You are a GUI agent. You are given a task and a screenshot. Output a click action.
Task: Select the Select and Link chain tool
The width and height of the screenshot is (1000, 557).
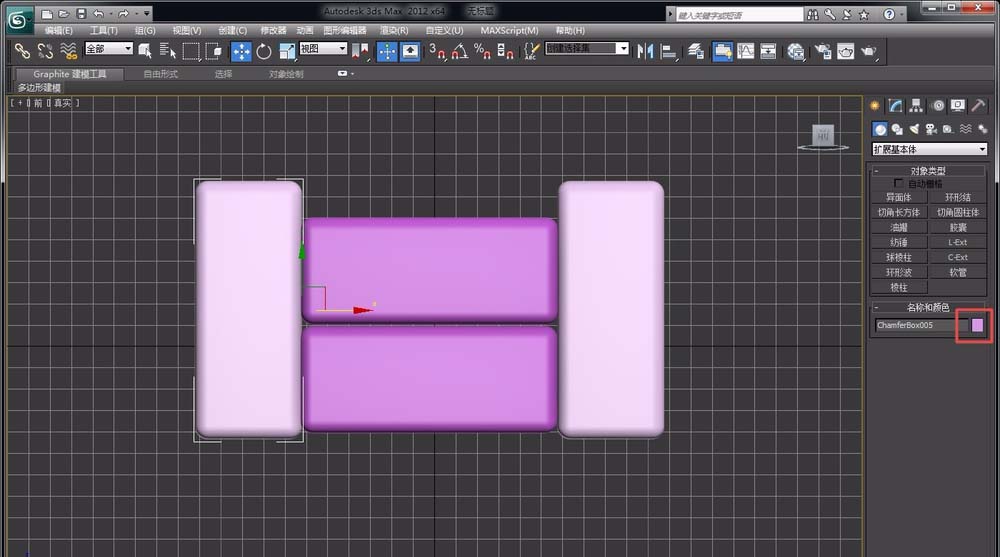pyautogui.click(x=22, y=50)
